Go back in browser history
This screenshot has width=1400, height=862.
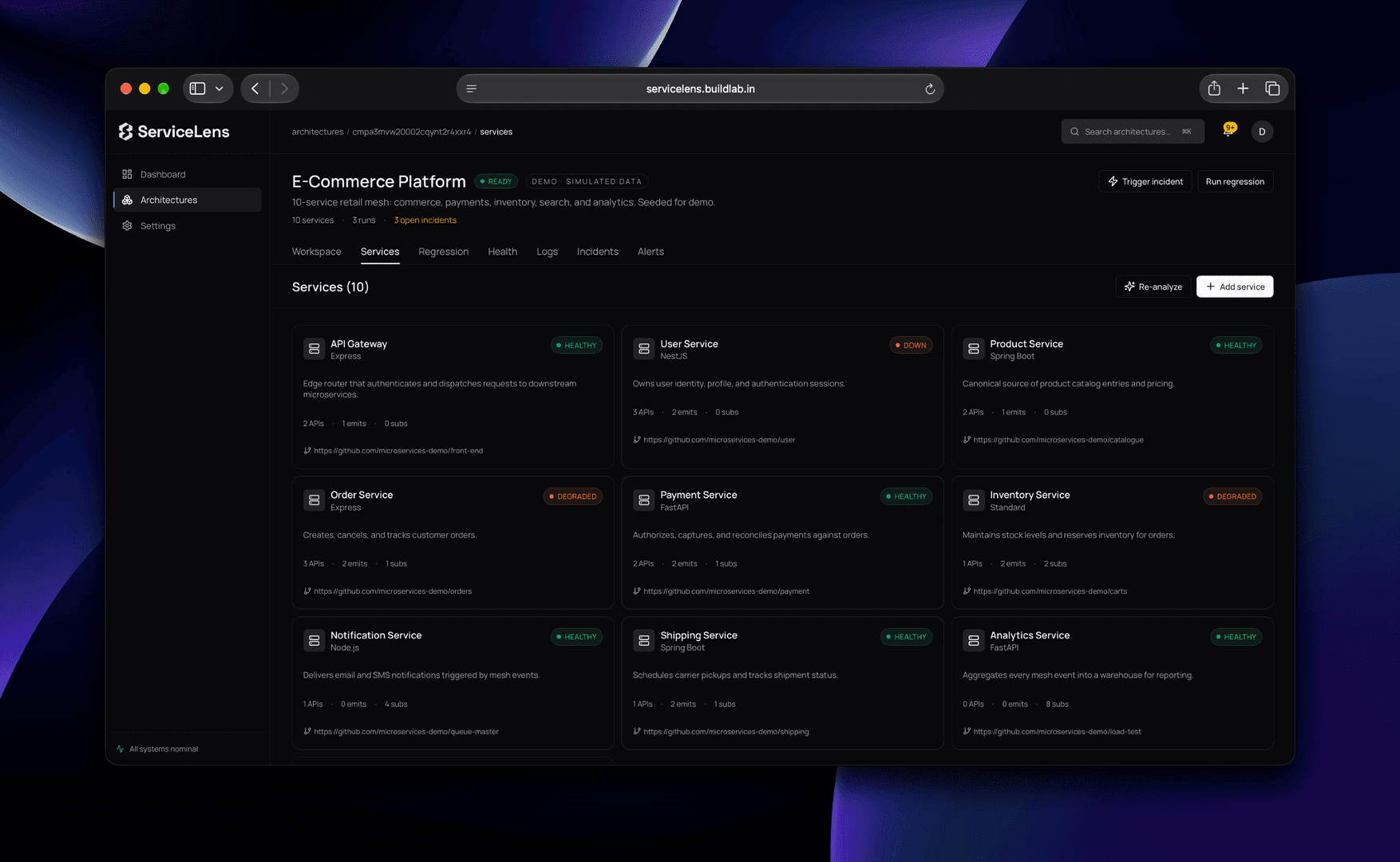(x=255, y=89)
